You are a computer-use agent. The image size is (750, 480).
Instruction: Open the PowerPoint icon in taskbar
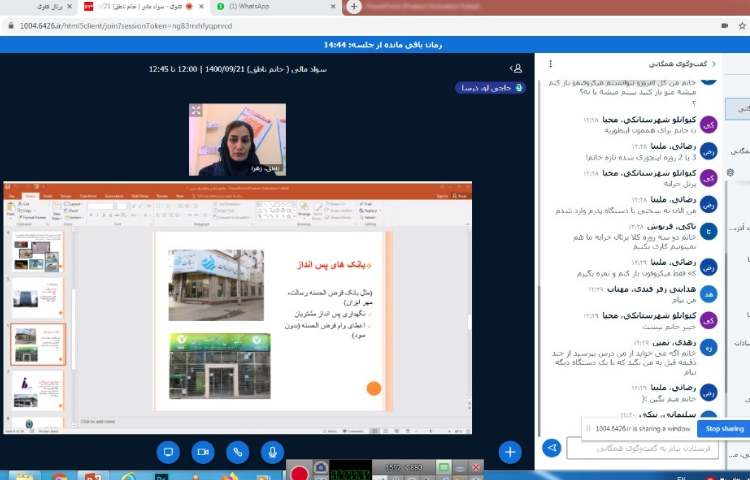click(93, 476)
